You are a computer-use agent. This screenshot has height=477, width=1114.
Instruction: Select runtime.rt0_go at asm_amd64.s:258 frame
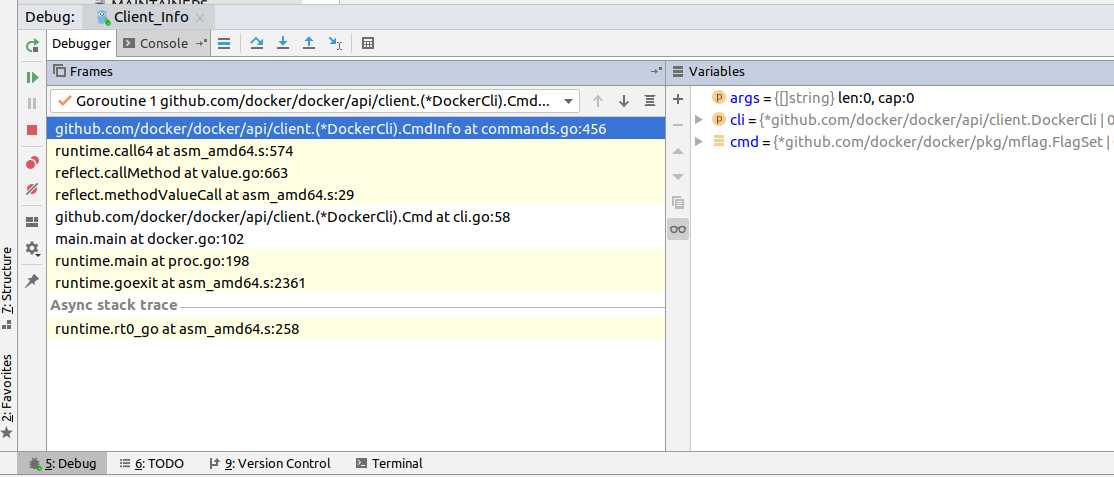click(356, 329)
